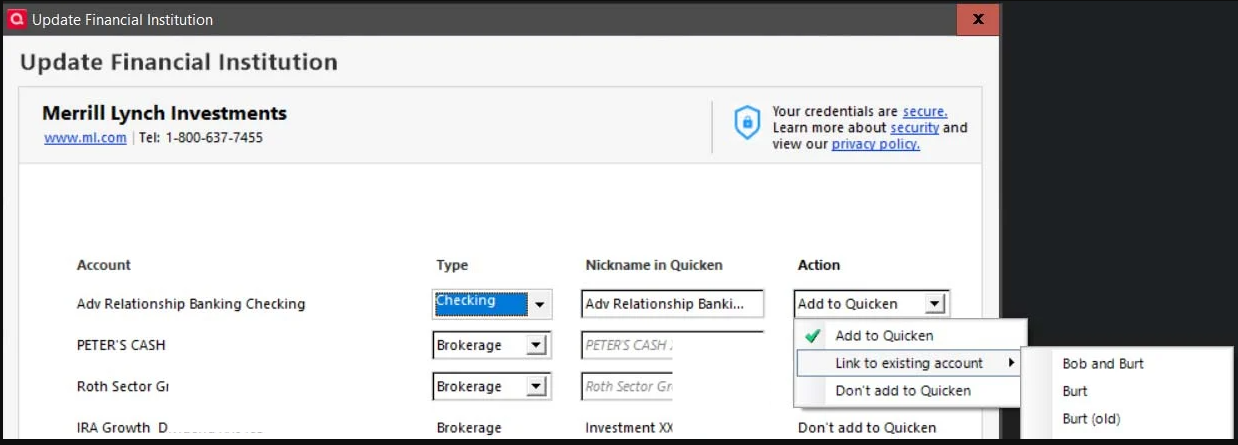Click Nickname in Quicken column header

click(654, 265)
